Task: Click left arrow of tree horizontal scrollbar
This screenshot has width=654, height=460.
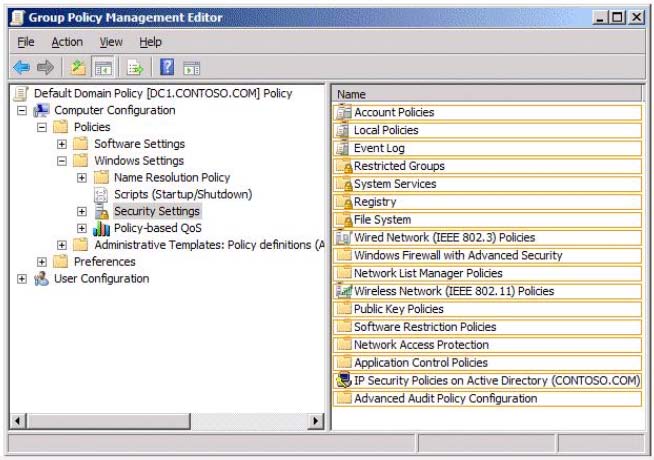Action: coord(18,421)
